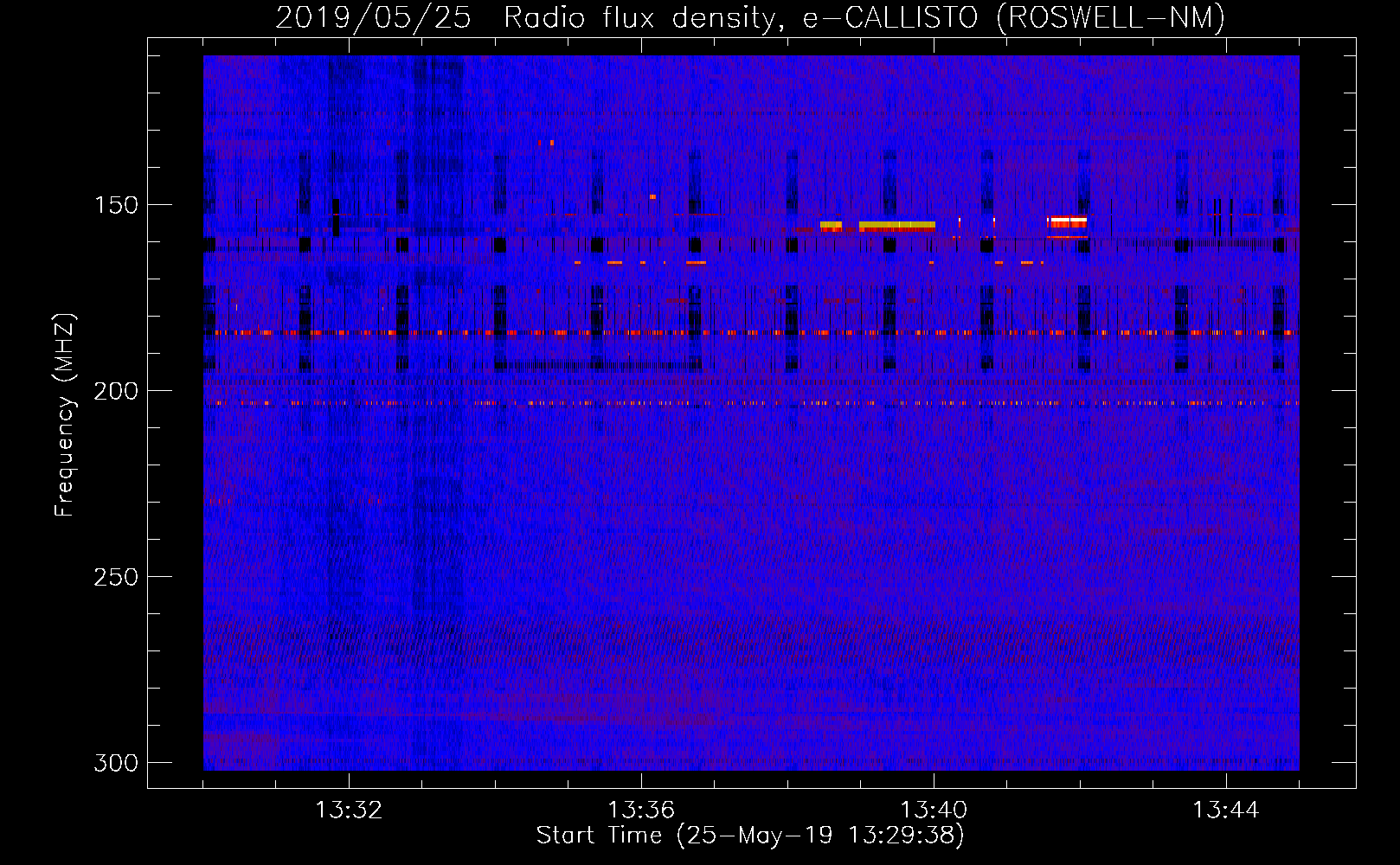The width and height of the screenshot is (1400, 865).
Task: Click the 13:44 time tick label
Action: (1226, 811)
